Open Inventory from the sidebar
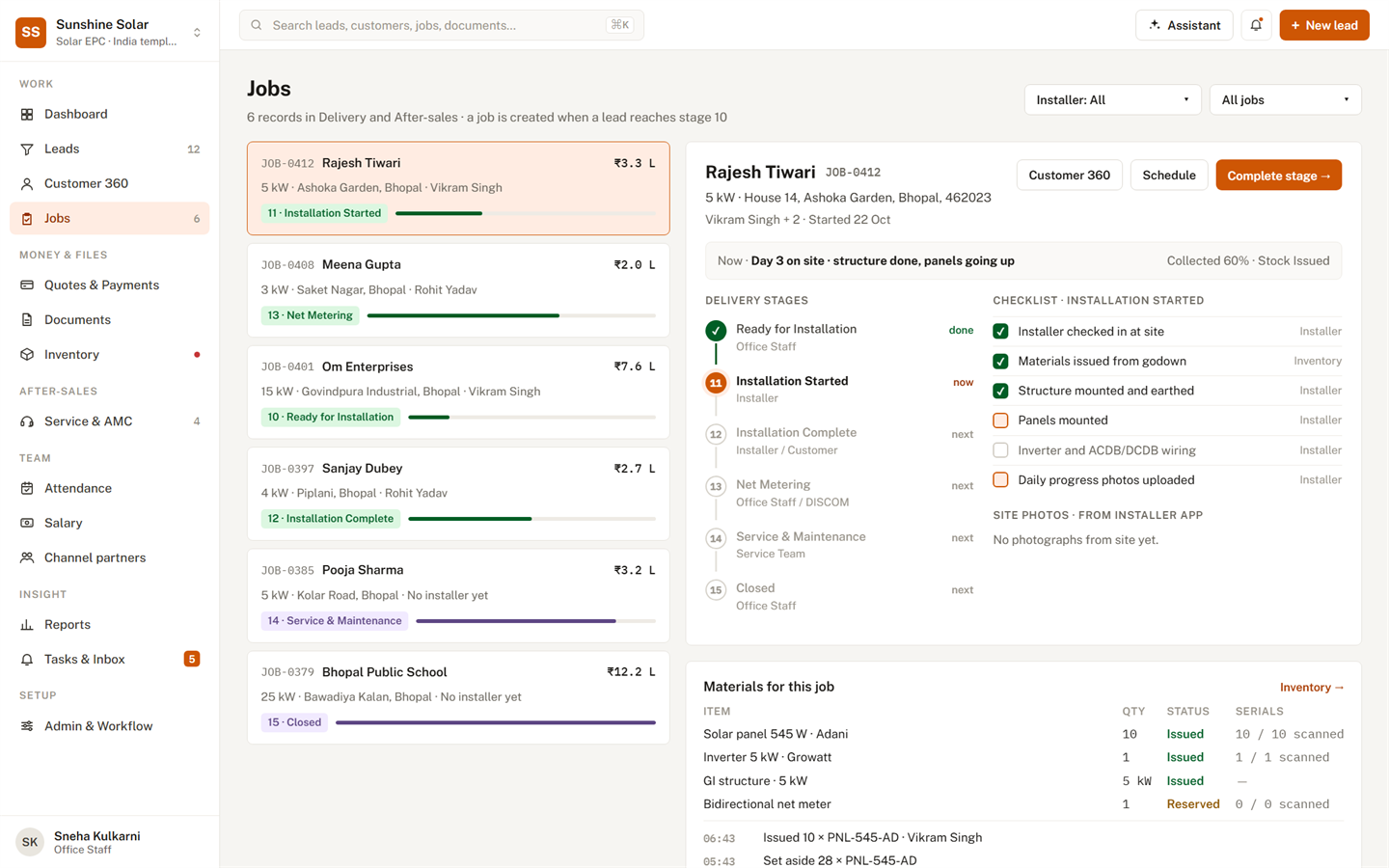This screenshot has height=868, width=1389. coord(109,354)
